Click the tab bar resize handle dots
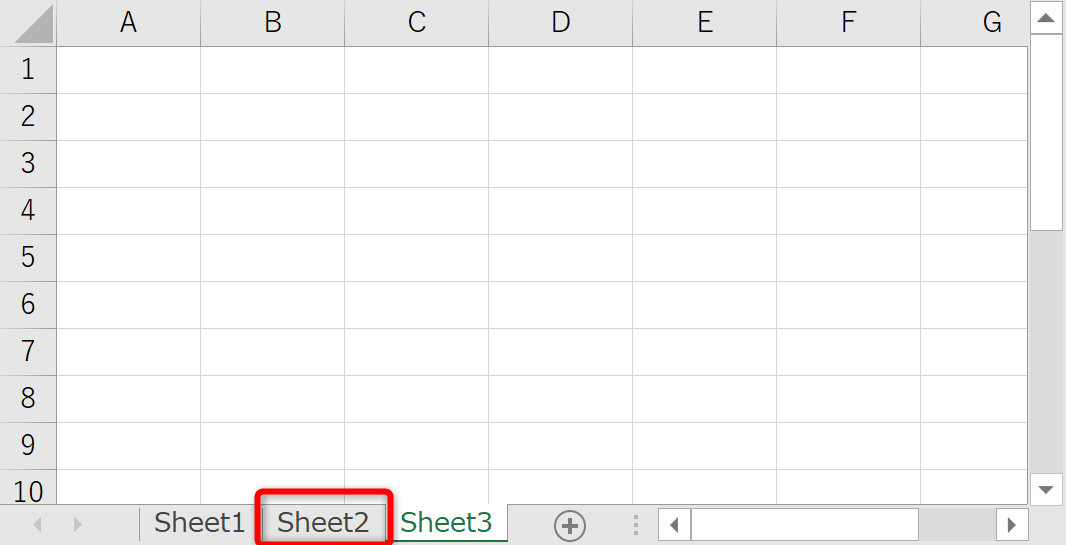 point(635,525)
